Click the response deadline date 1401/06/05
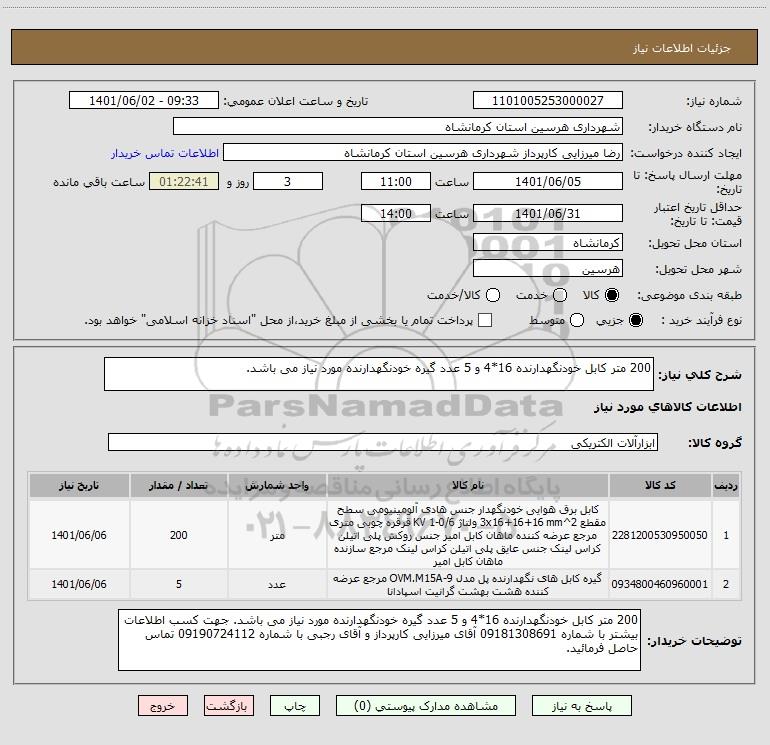The image size is (770, 745). point(548,181)
